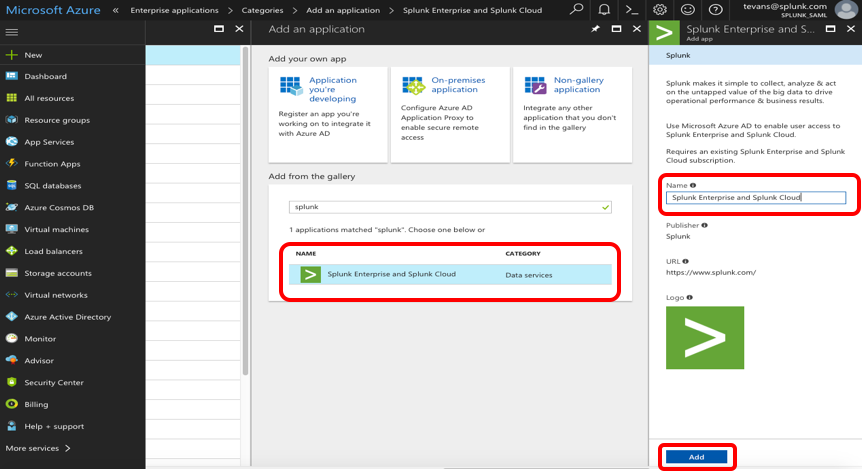Viewport: 862px width, 471px height.
Task: Click the Monitor icon
Action: tap(12, 339)
